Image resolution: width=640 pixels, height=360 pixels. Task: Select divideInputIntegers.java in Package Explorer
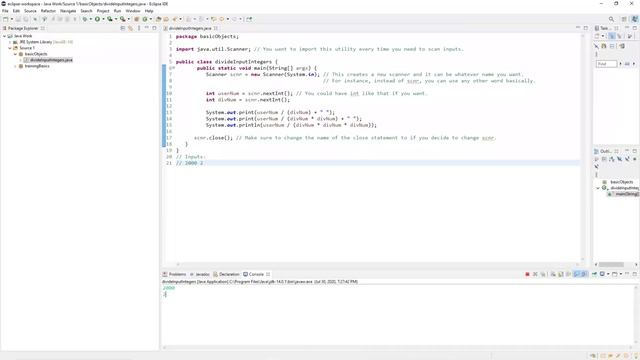[x=51, y=60]
